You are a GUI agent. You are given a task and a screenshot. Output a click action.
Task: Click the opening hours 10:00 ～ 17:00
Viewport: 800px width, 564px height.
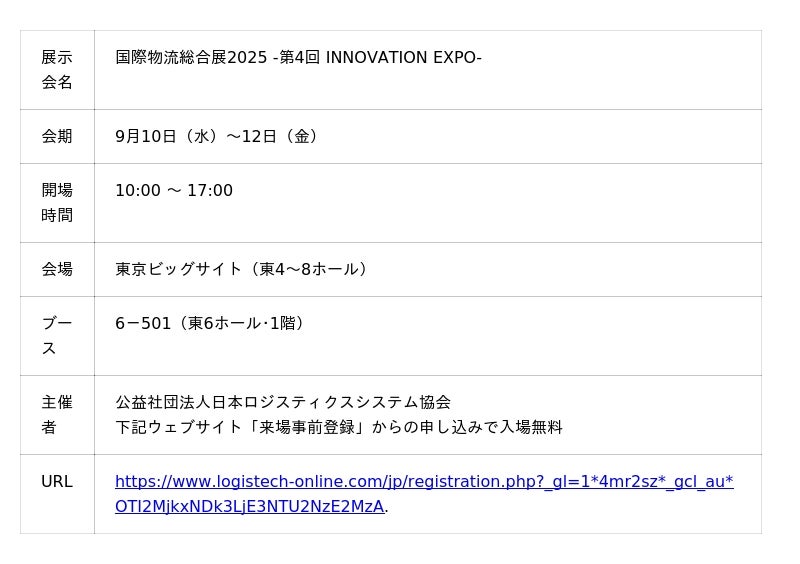pyautogui.click(x=174, y=190)
